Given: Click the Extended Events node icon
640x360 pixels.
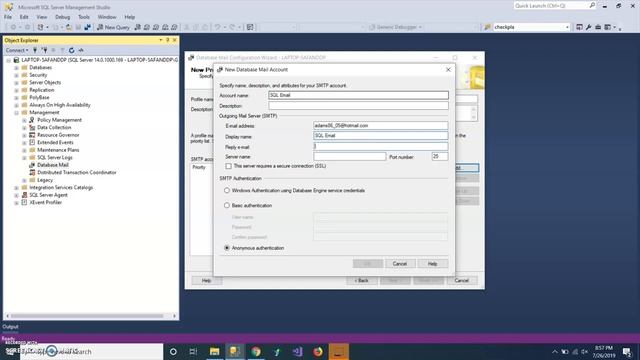Looking at the screenshot, I should pyautogui.click(x=32, y=142).
